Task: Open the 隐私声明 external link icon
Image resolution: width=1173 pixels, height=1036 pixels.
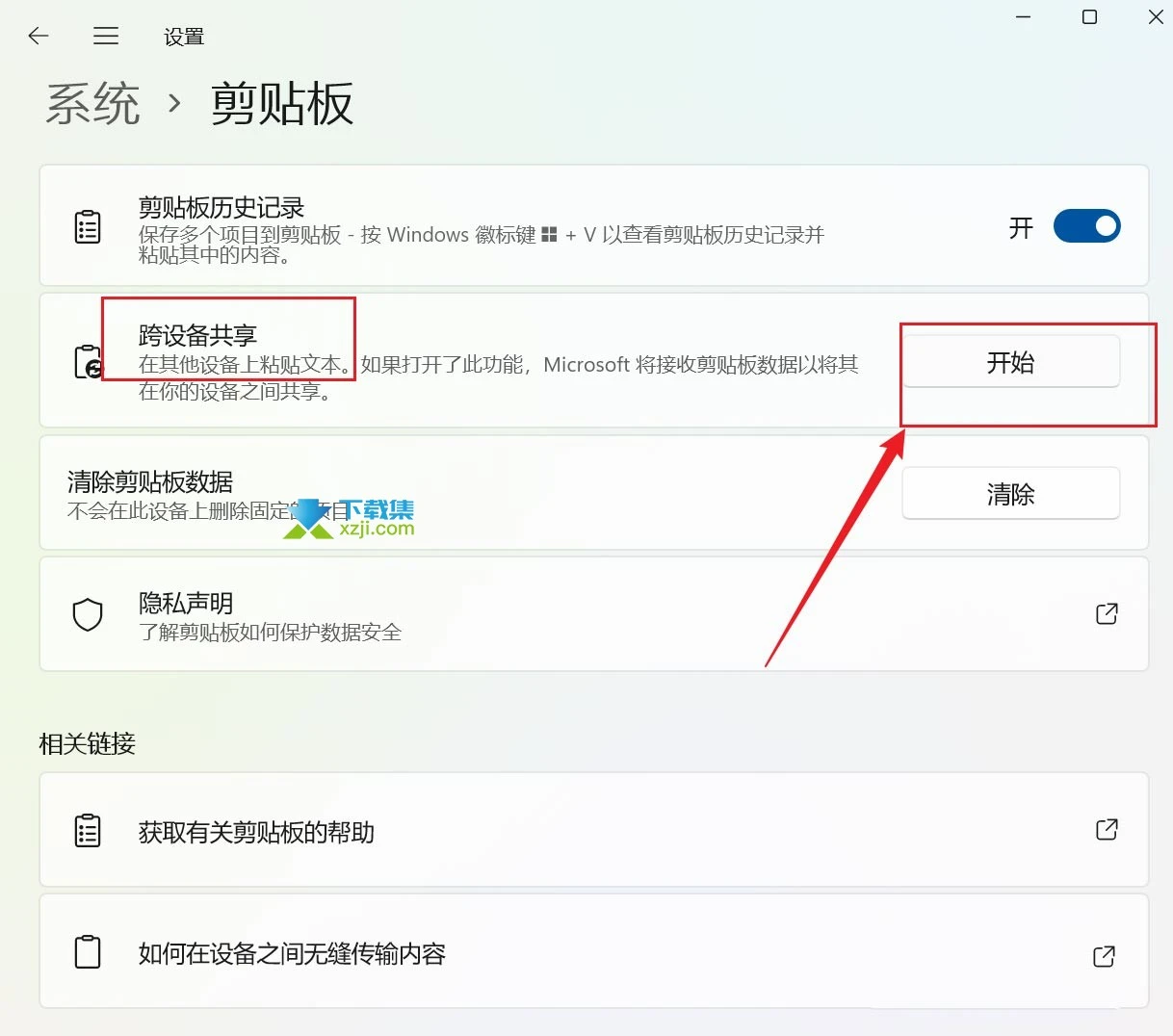Action: (1107, 614)
